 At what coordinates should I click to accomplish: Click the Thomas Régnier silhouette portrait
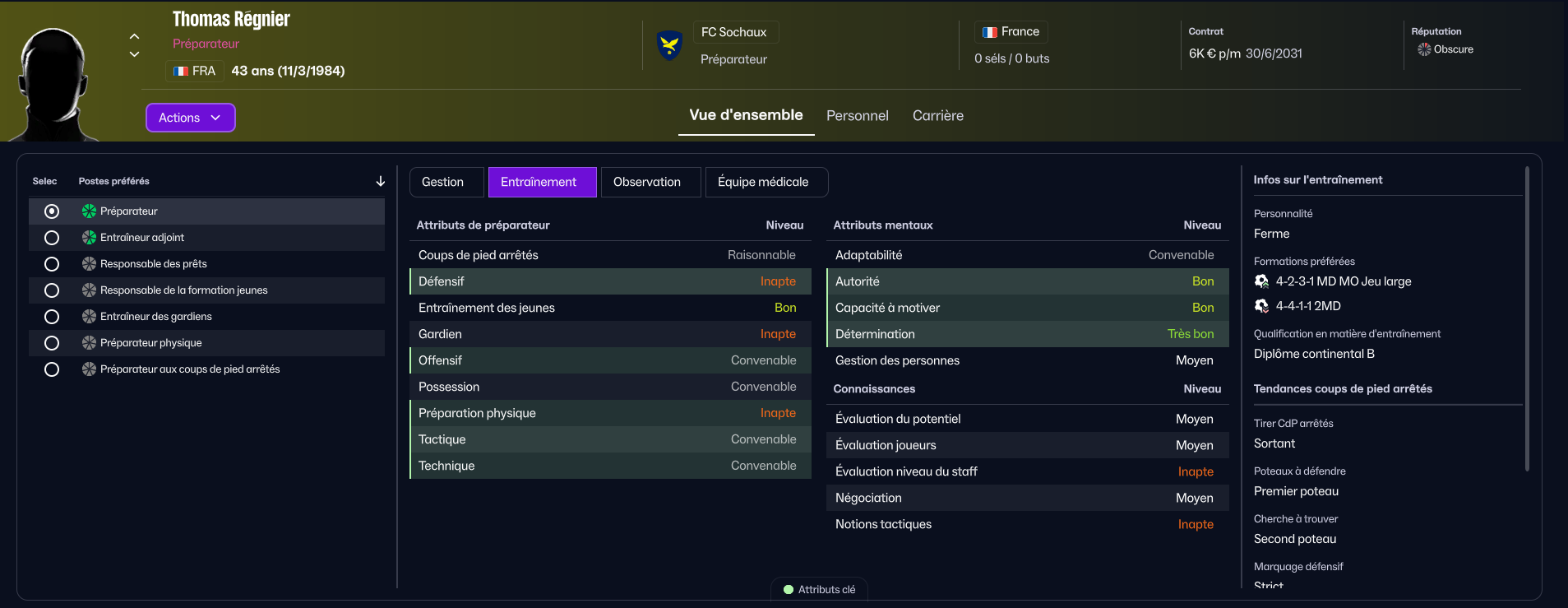tap(54, 84)
